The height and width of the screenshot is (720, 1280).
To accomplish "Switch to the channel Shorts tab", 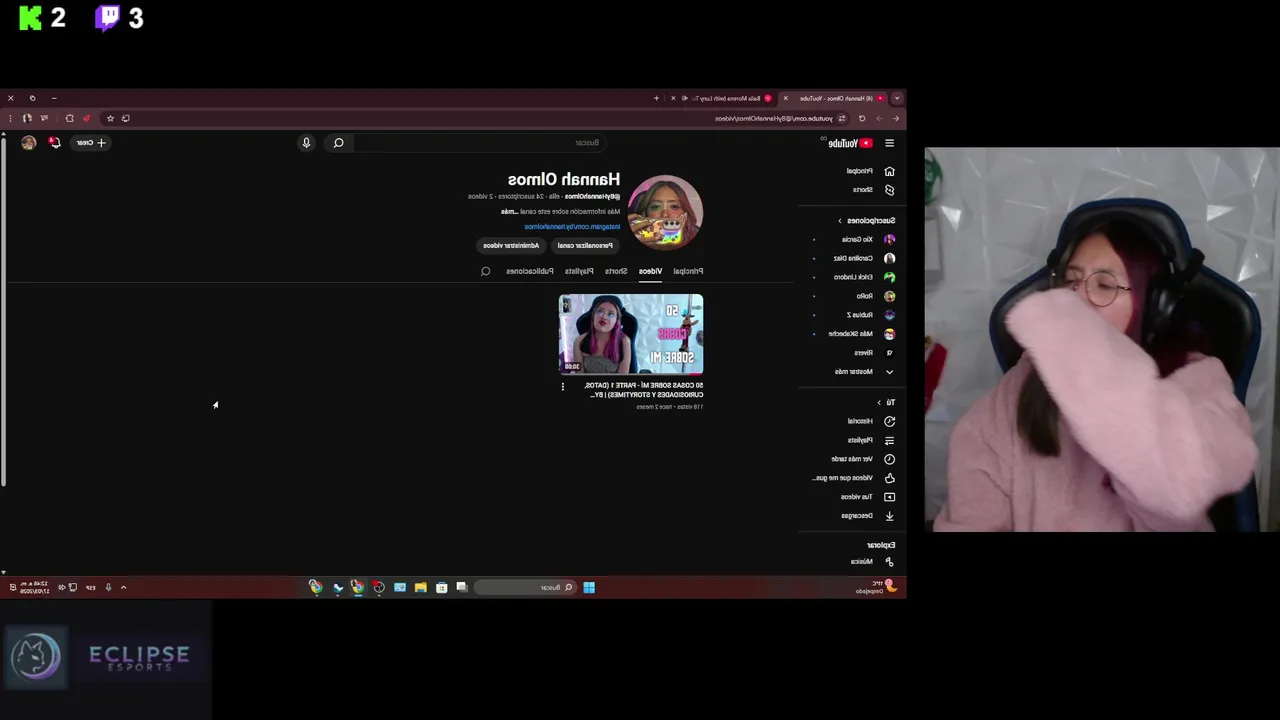I will tap(616, 271).
